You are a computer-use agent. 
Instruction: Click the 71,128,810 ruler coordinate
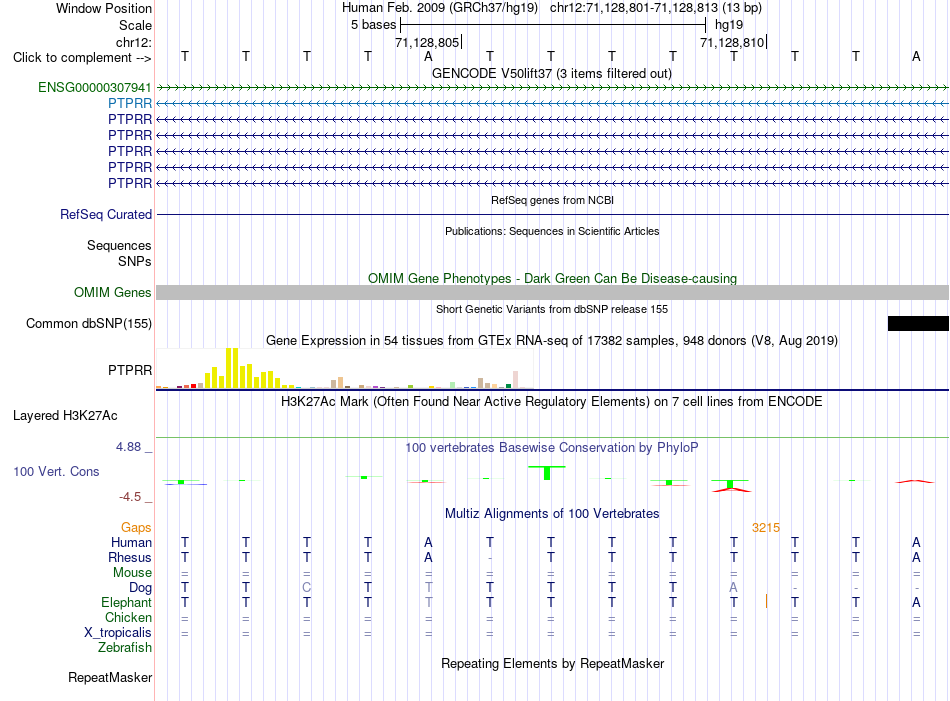tap(732, 42)
